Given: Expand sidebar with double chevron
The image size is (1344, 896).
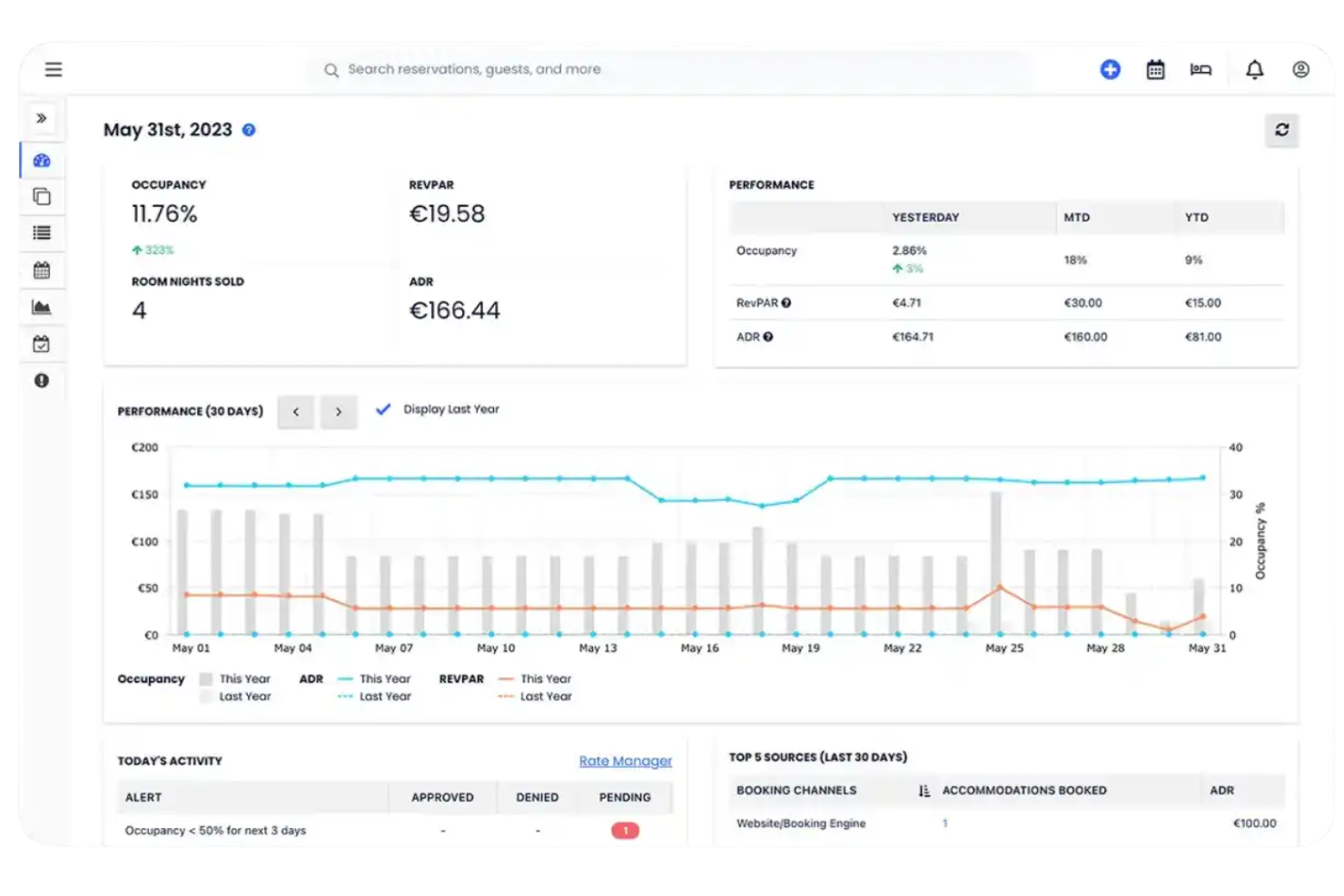Looking at the screenshot, I should [x=42, y=118].
